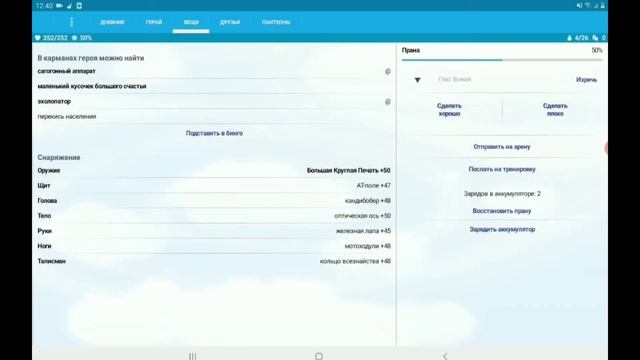Tap the Тело equipment label

pos(44,216)
